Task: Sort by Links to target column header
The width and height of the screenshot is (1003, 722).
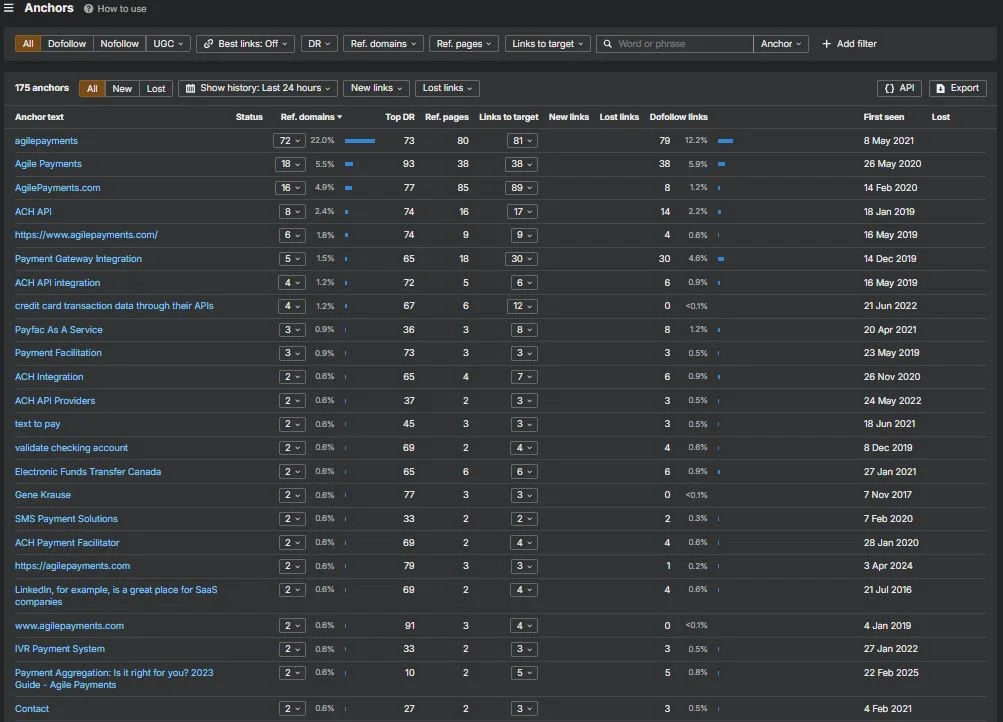Action: [x=509, y=117]
